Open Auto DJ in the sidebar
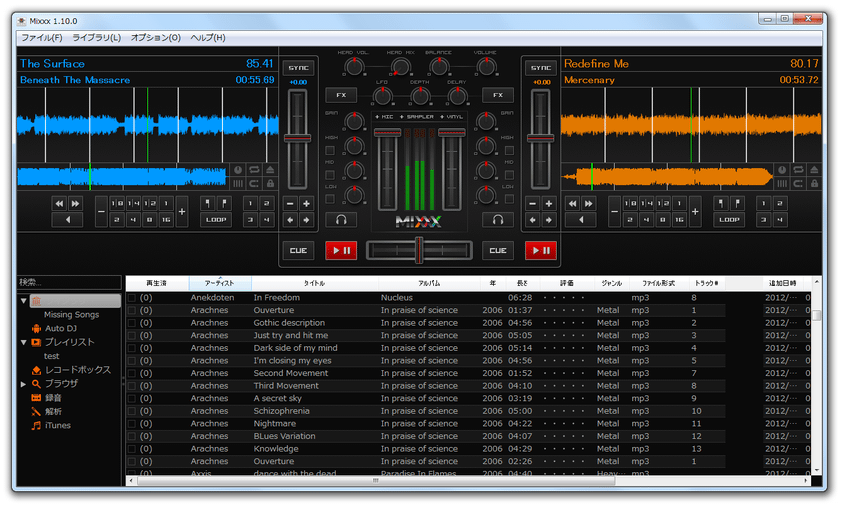842x505 pixels. click(60, 328)
